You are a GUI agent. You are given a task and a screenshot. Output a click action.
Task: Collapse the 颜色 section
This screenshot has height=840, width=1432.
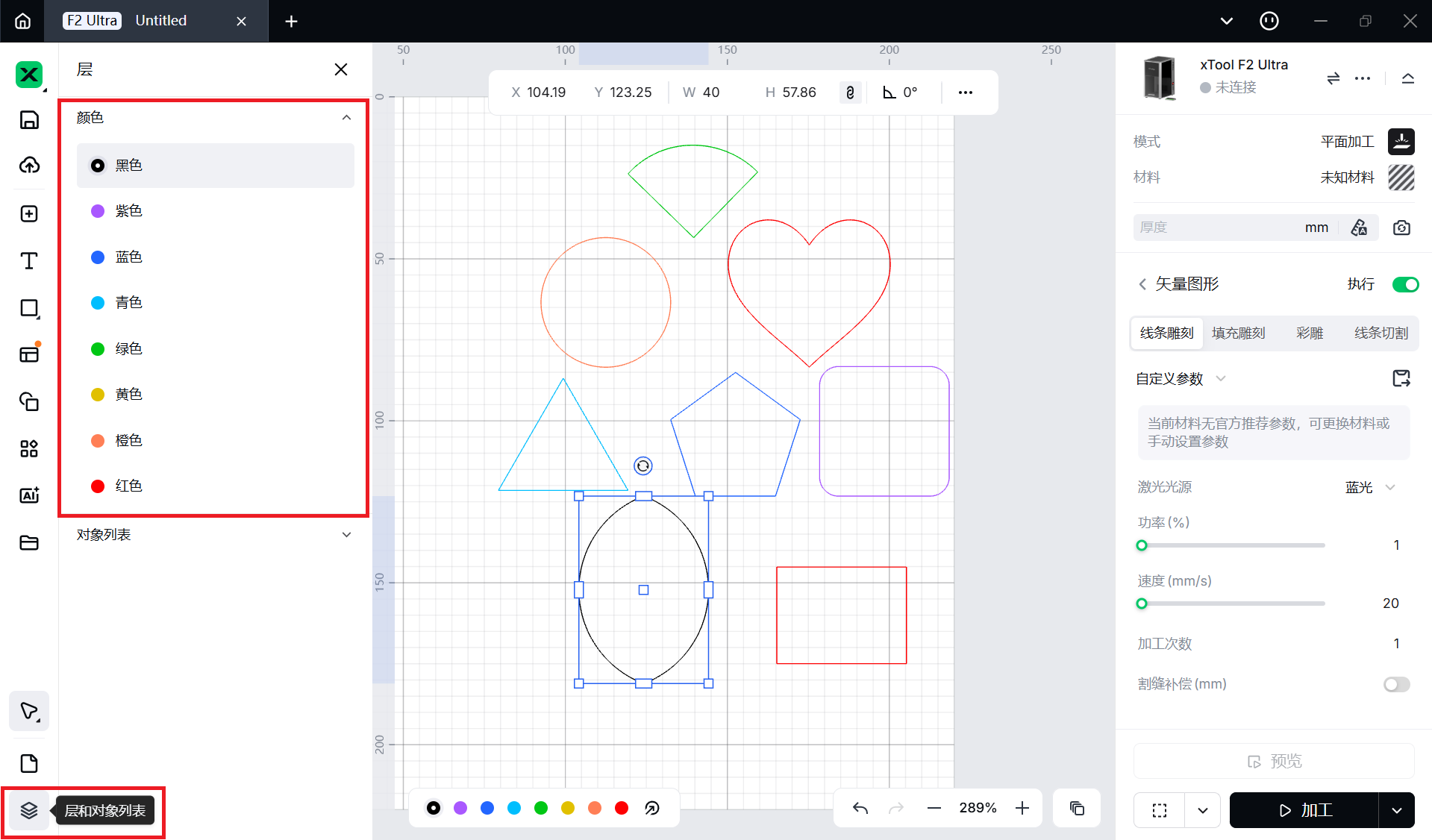click(346, 118)
